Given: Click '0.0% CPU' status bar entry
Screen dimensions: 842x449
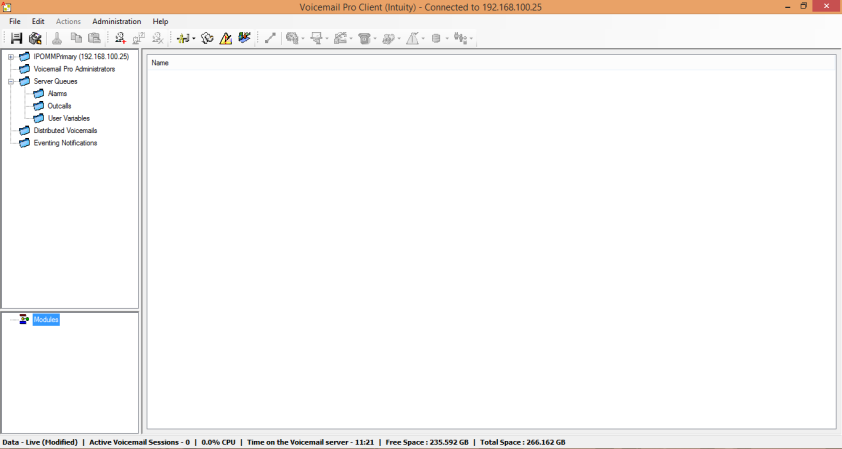Looking at the screenshot, I should 219,443.
